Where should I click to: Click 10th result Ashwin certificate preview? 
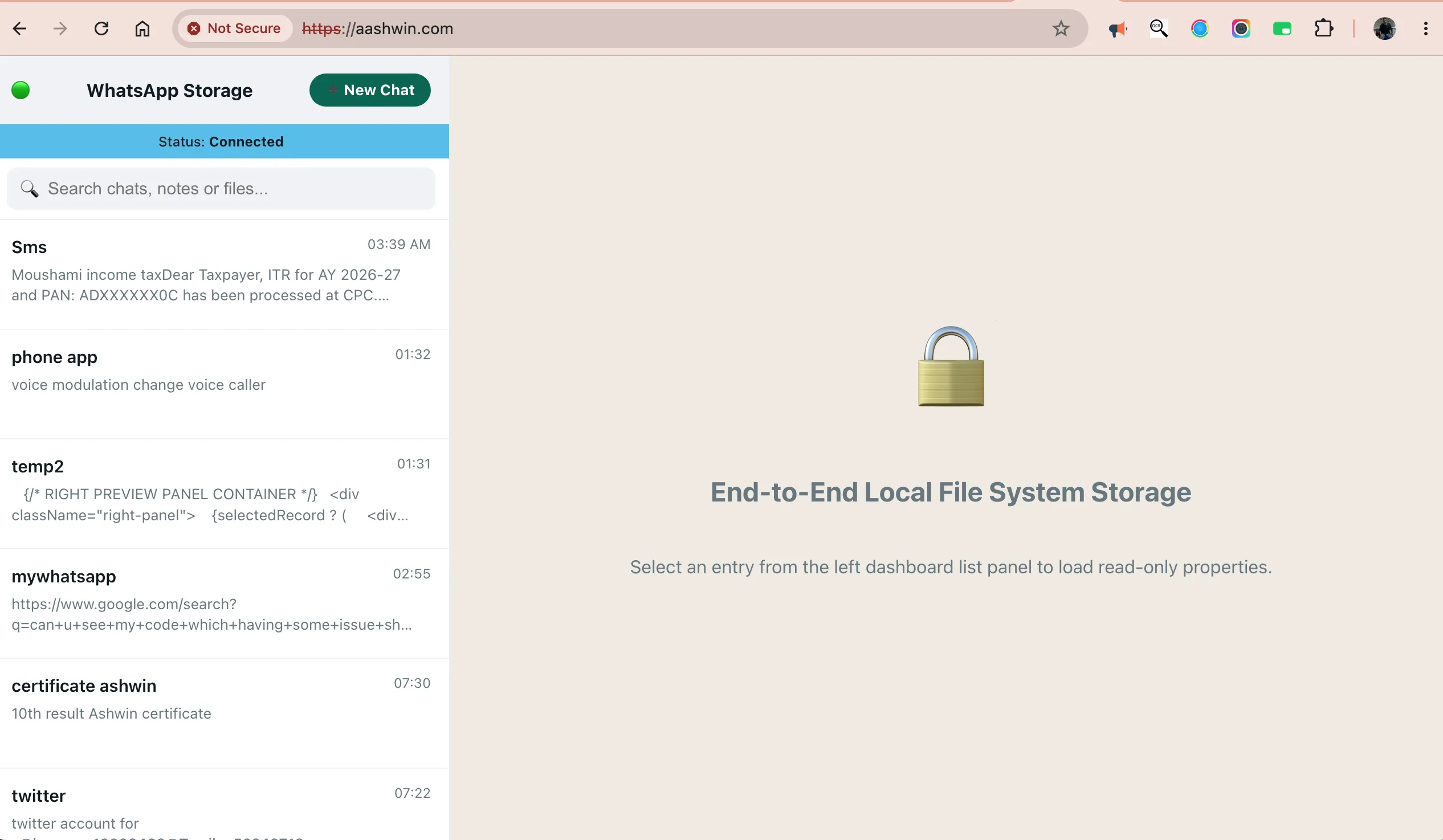112,713
